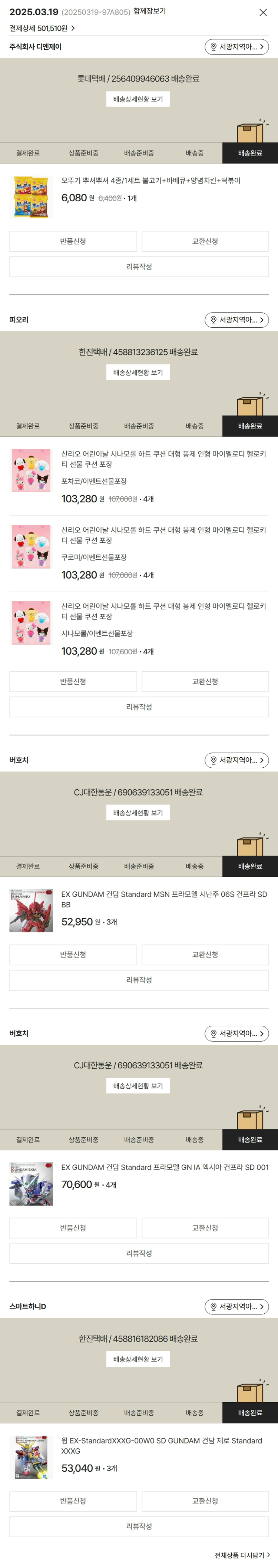Open 오뚜기 뿌셔뿌셔 product thumbnail
The width and height of the screenshot is (278, 1568).
[x=31, y=197]
